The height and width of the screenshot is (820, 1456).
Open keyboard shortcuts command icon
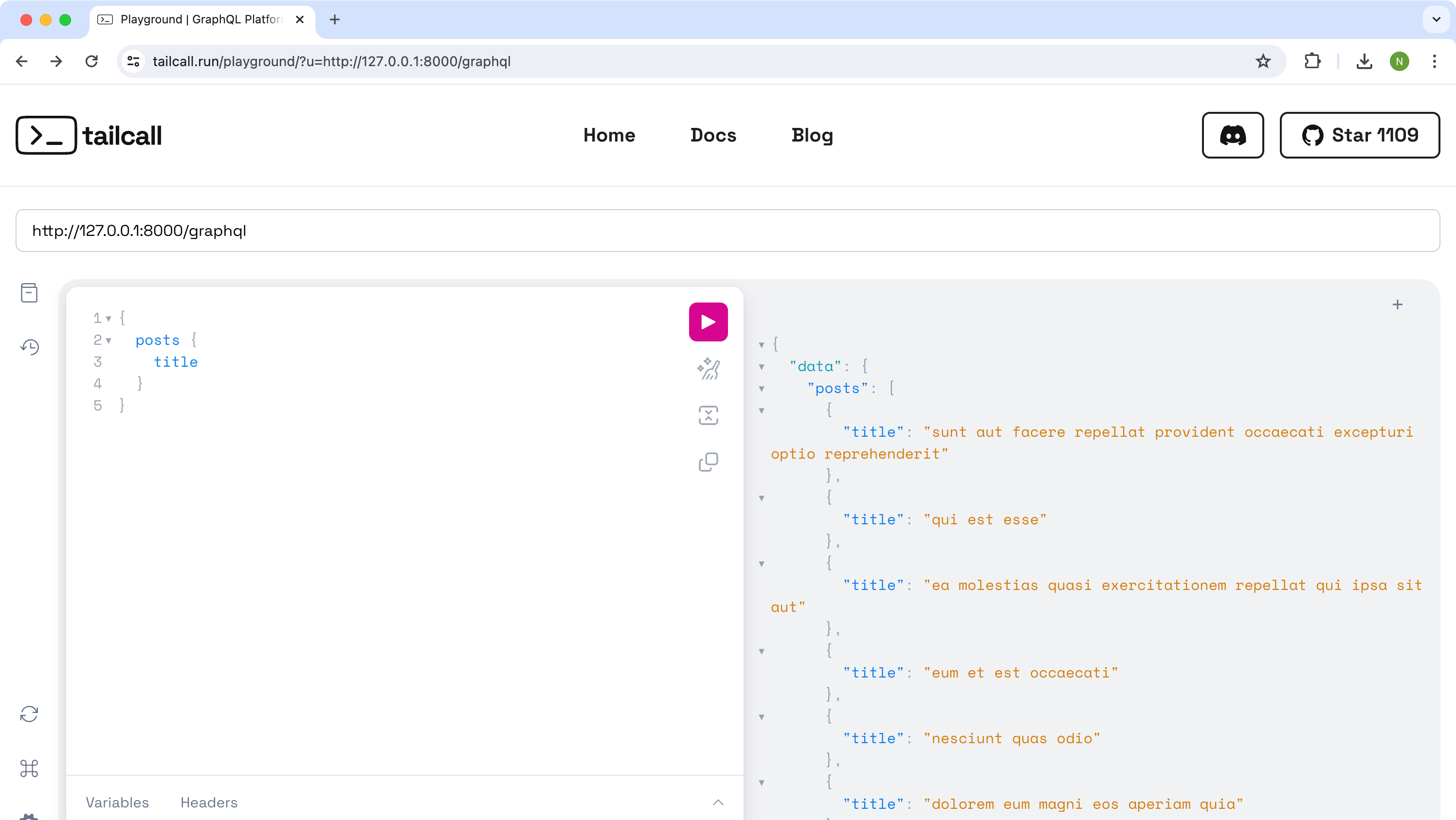pos(29,768)
